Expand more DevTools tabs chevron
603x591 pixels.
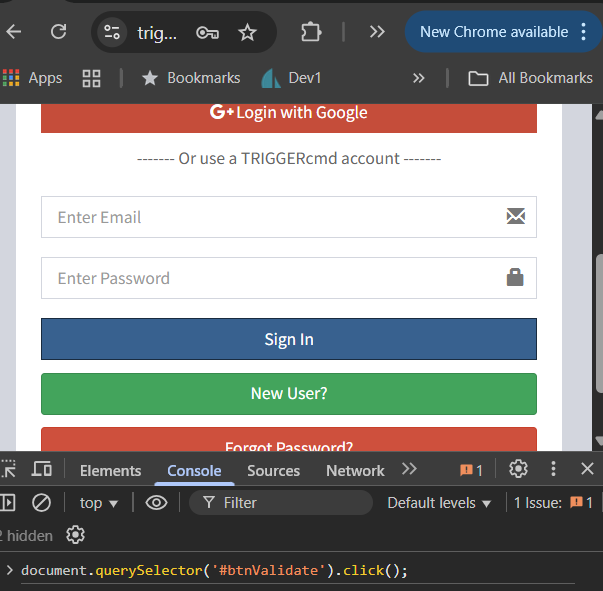tap(409, 469)
